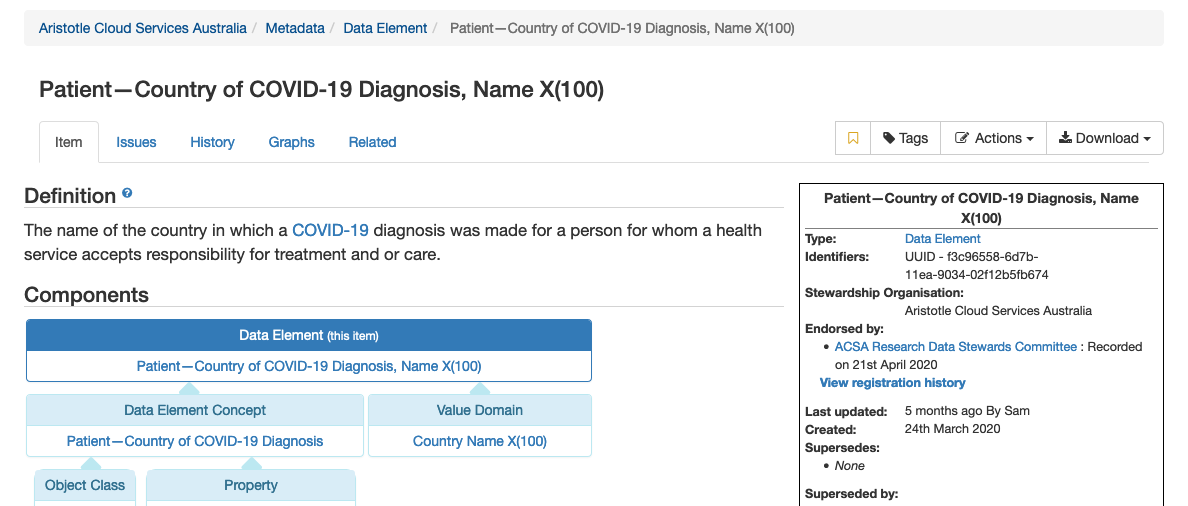1188x506 pixels.
Task: Open the Tags button
Action: tap(905, 139)
